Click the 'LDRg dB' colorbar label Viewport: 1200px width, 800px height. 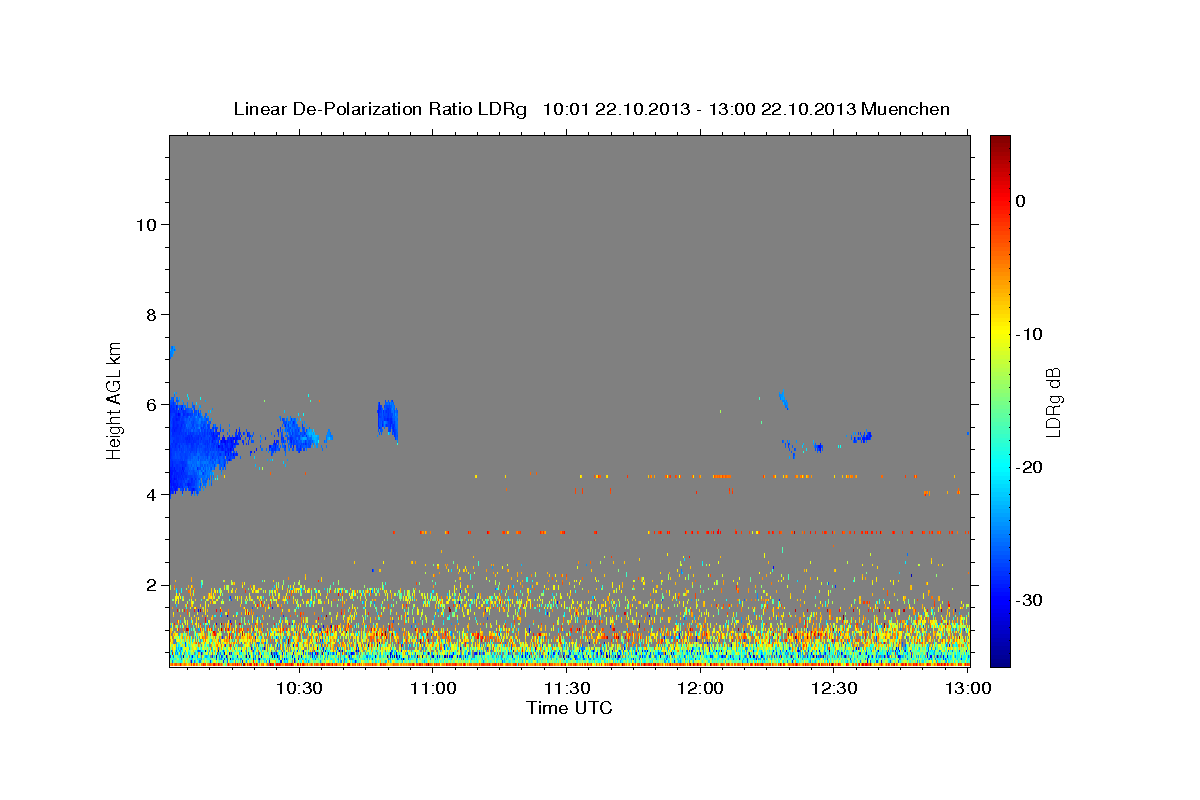[x=1053, y=401]
